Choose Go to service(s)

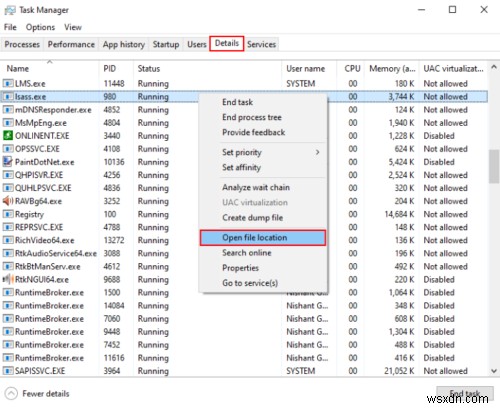[263, 283]
